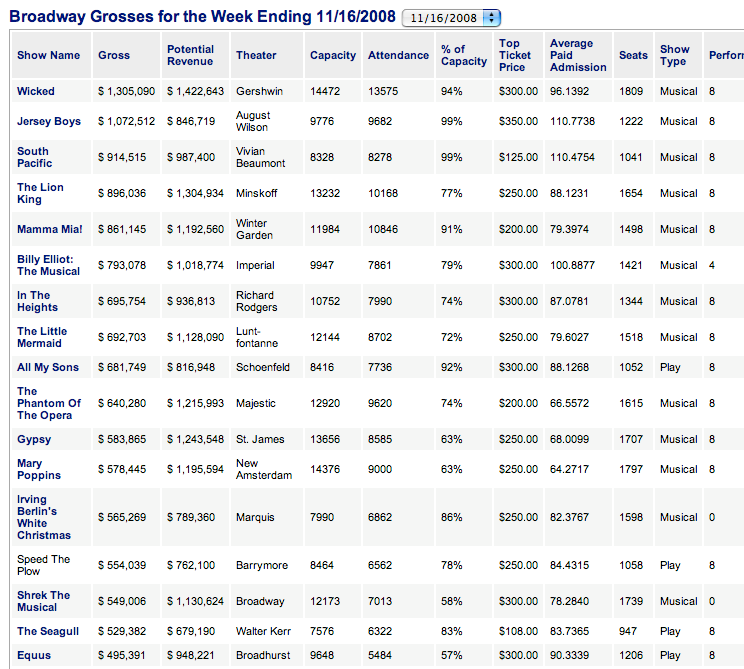Image resolution: width=744 pixels, height=669 pixels.
Task: Click the Gershwin theater cell
Action: [260, 91]
